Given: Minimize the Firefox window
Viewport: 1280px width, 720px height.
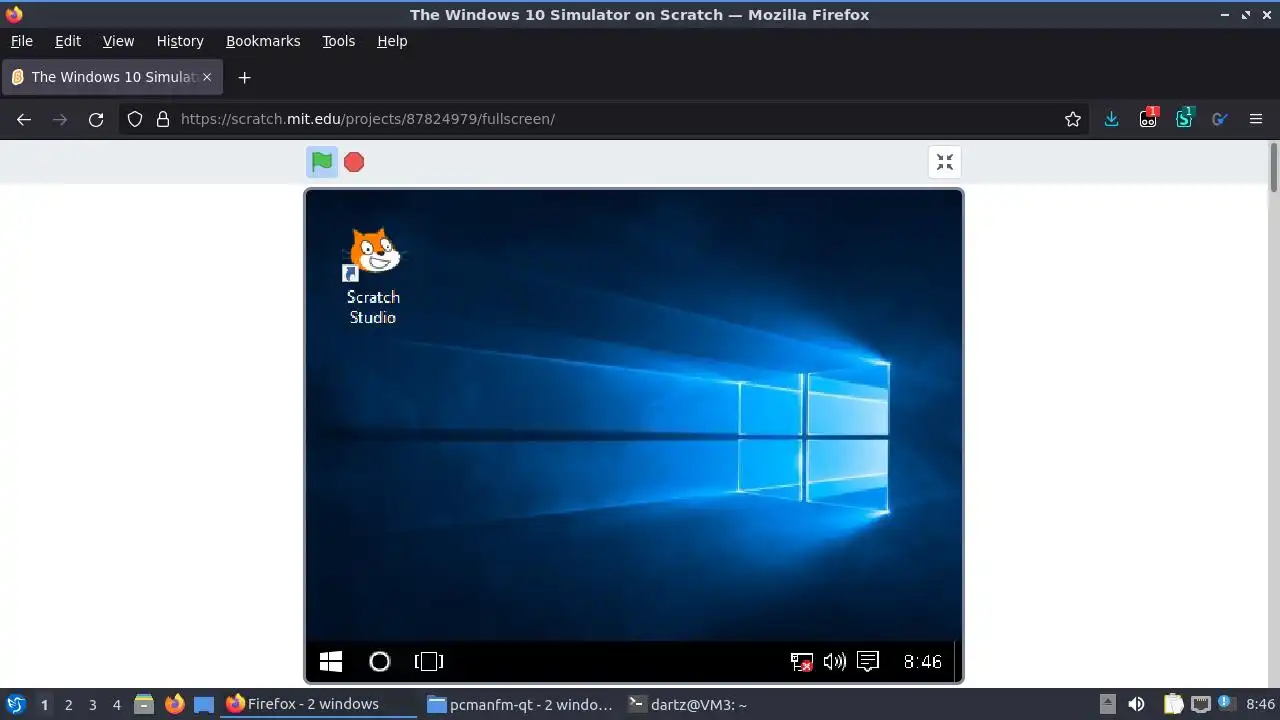Looking at the screenshot, I should [x=1225, y=15].
